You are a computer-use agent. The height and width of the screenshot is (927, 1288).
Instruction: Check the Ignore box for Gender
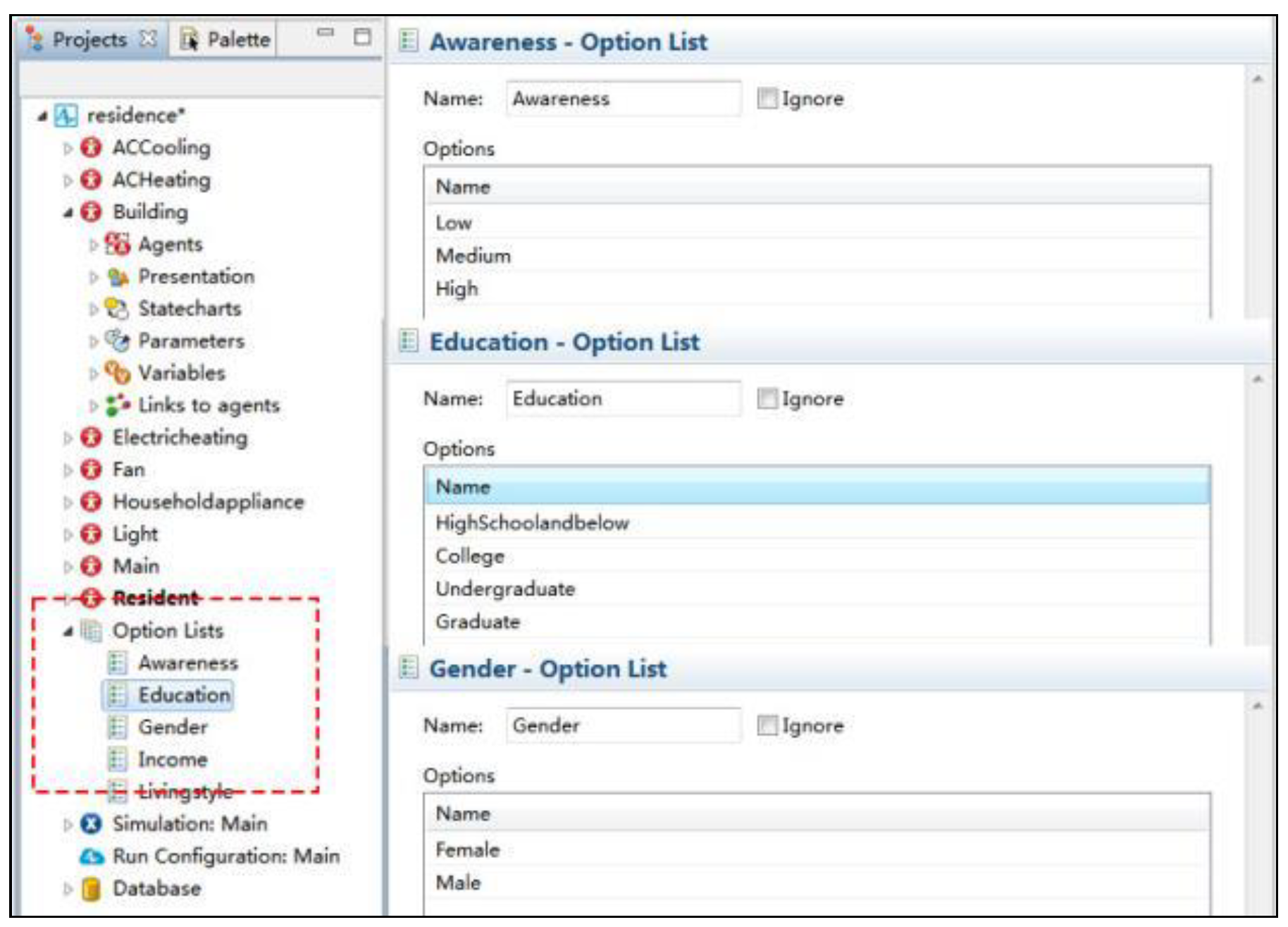[767, 725]
